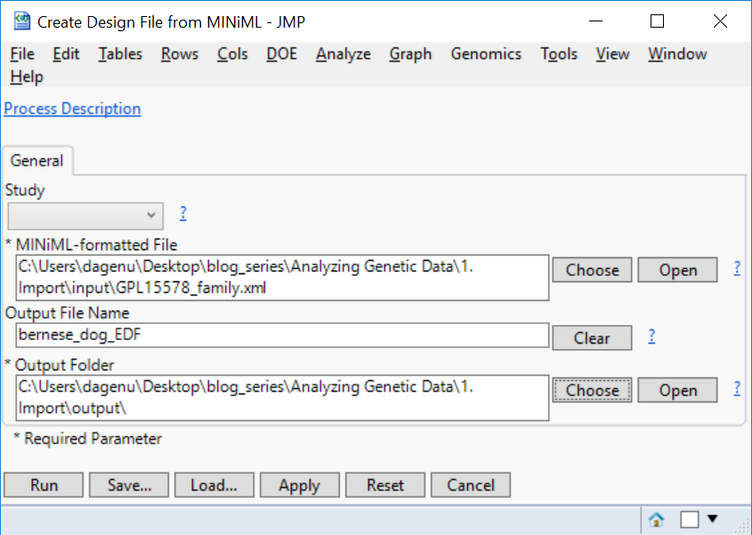The image size is (752, 535).
Task: Open help for Output Folder parameter
Action: point(737,388)
